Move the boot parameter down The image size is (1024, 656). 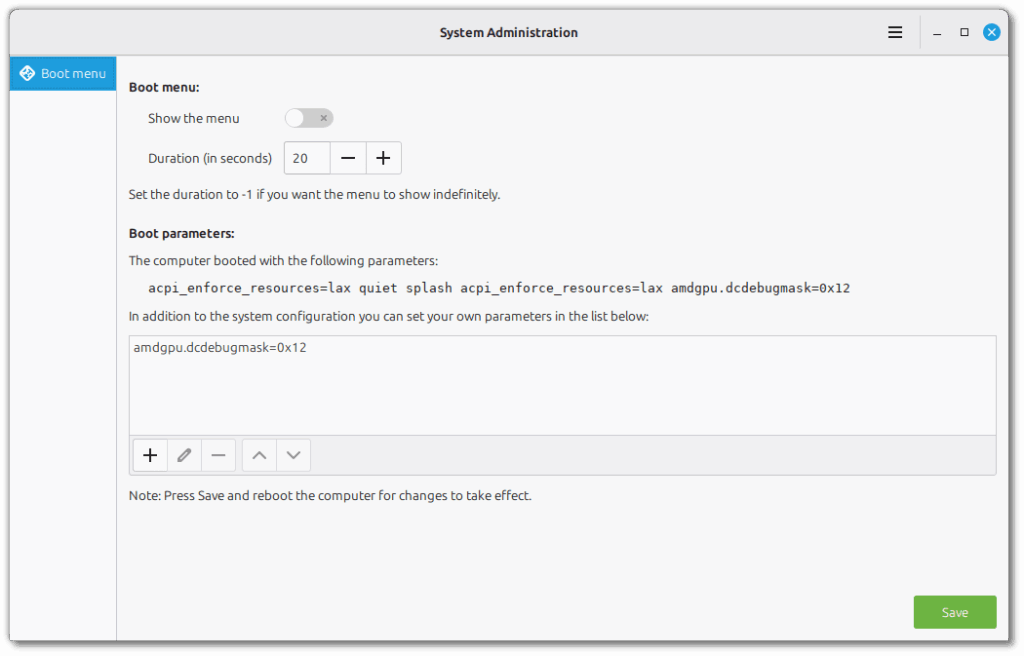pyautogui.click(x=293, y=455)
